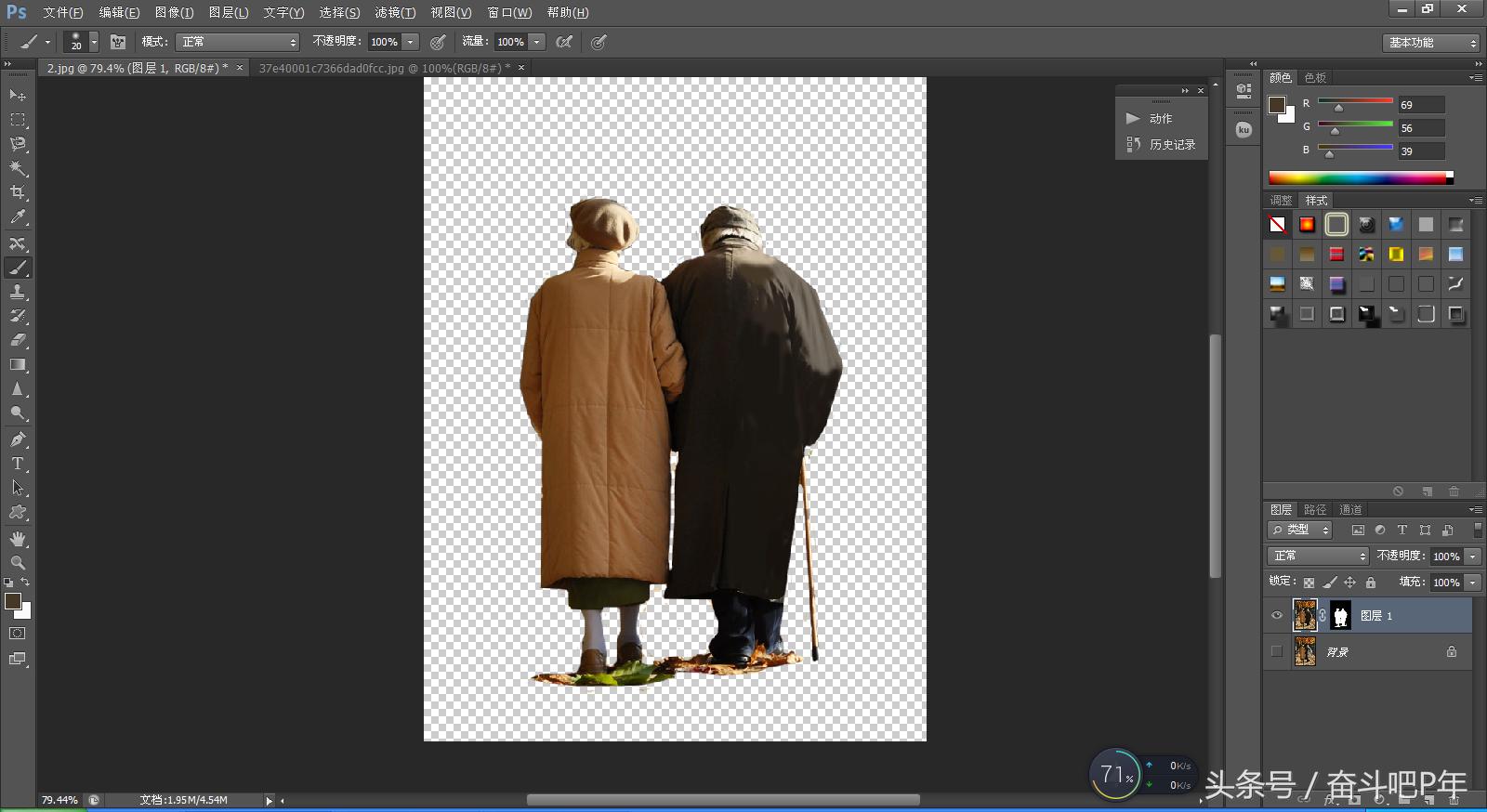The height and width of the screenshot is (812, 1487).
Task: Open the 滤镜(T) menu
Action: pos(395,12)
